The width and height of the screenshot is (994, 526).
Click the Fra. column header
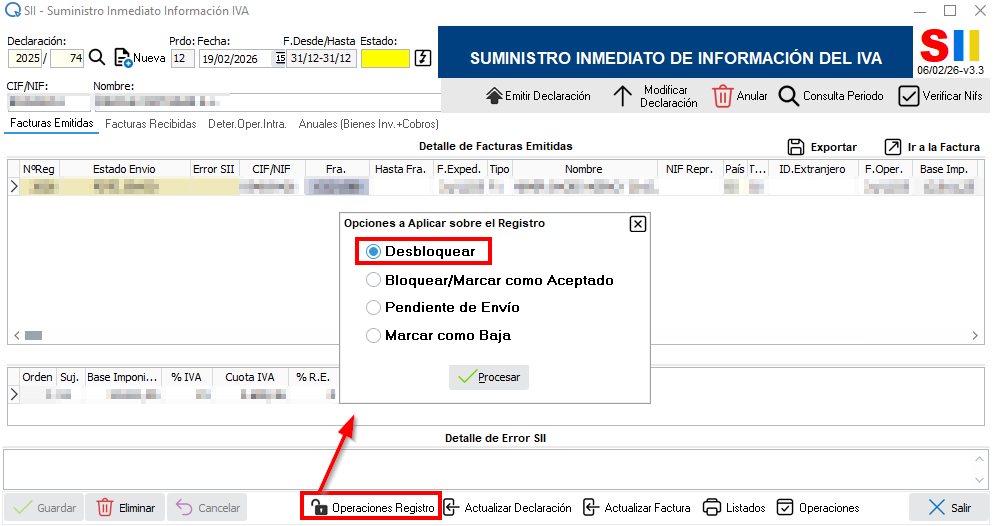(x=336, y=169)
